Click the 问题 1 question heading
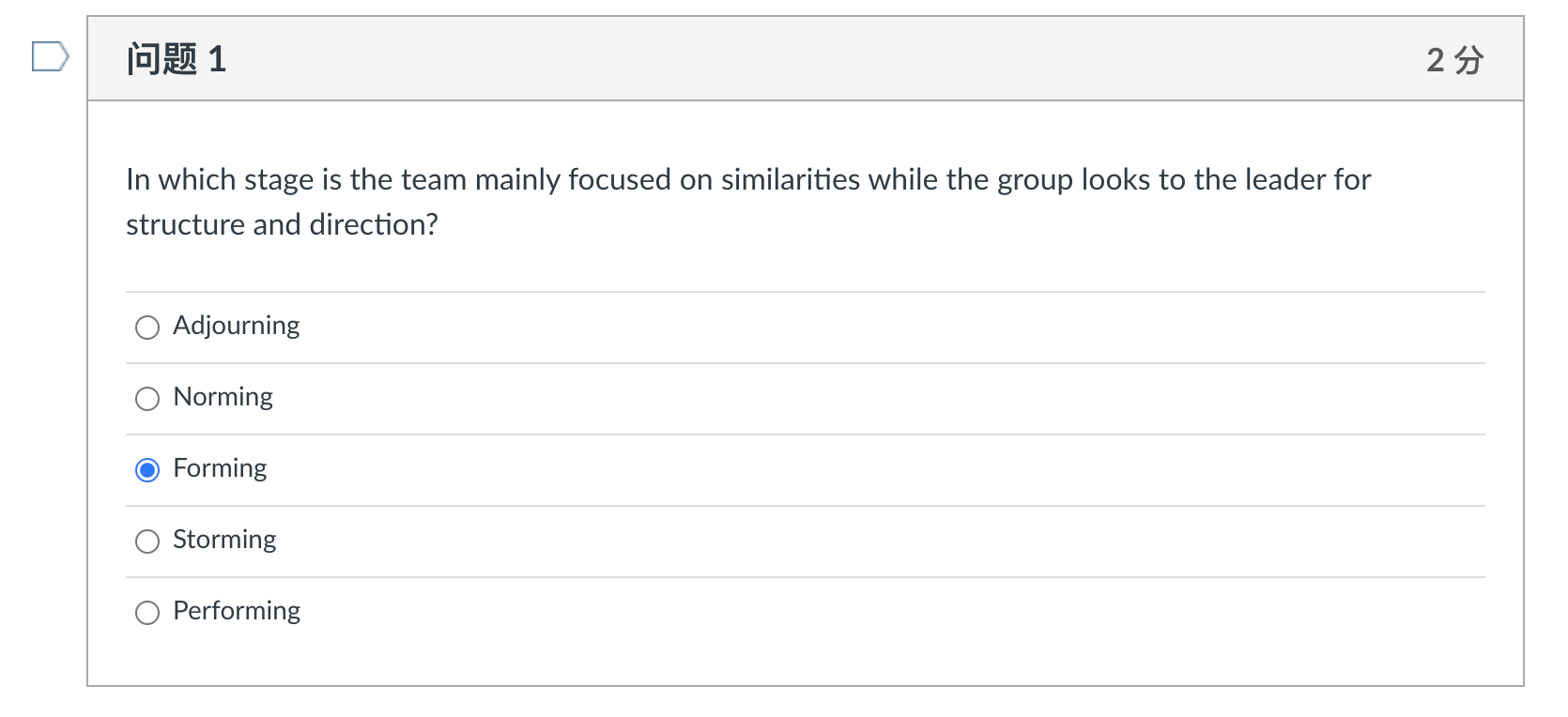The image size is (1568, 717). 177,59
